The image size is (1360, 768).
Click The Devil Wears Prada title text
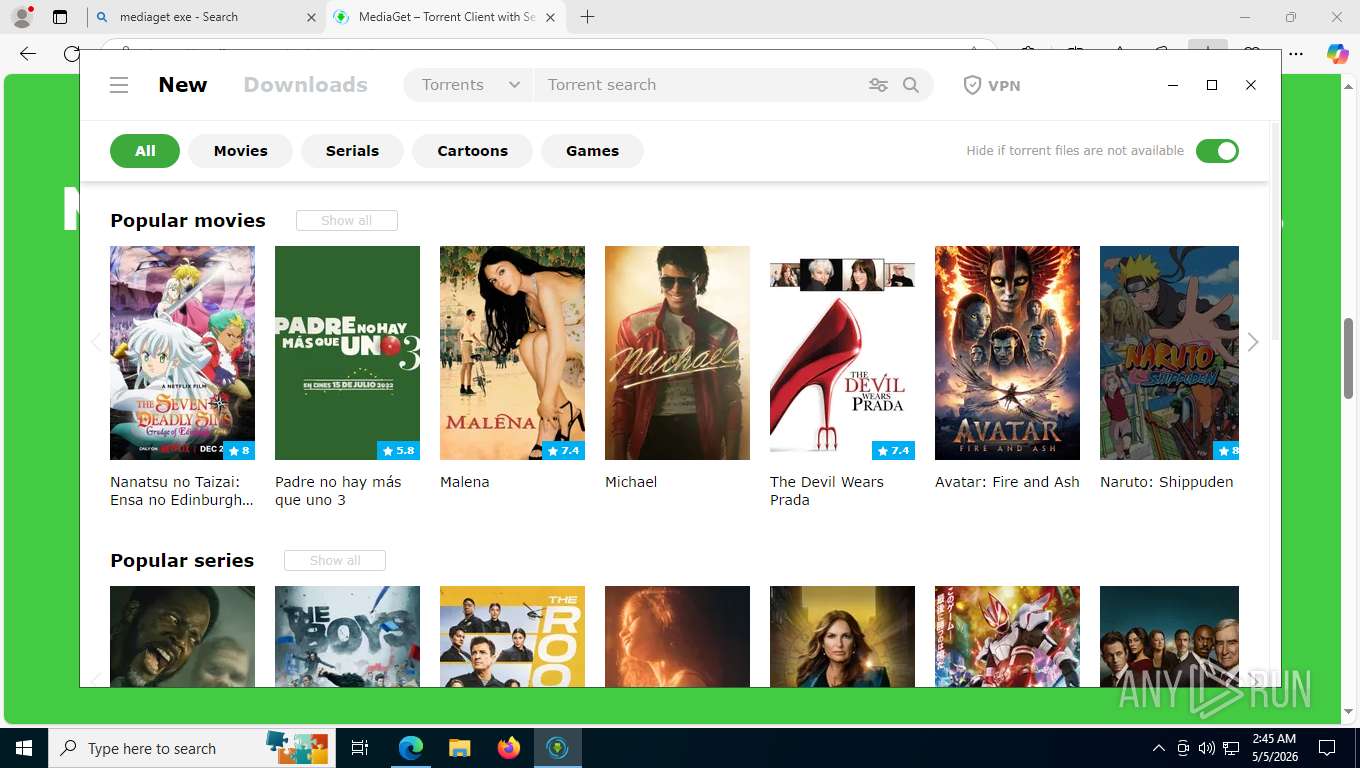click(827, 491)
